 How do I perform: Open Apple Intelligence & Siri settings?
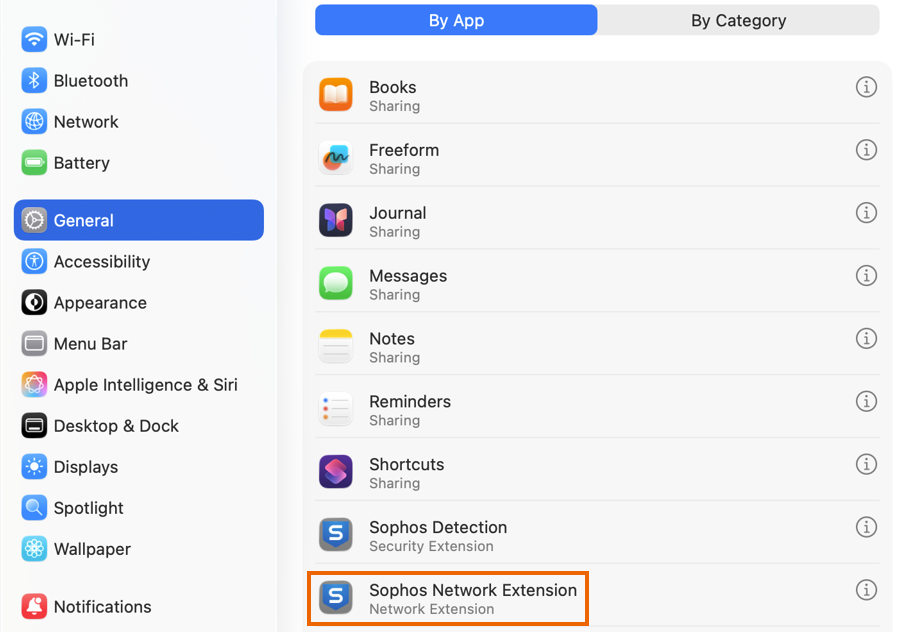point(135,384)
